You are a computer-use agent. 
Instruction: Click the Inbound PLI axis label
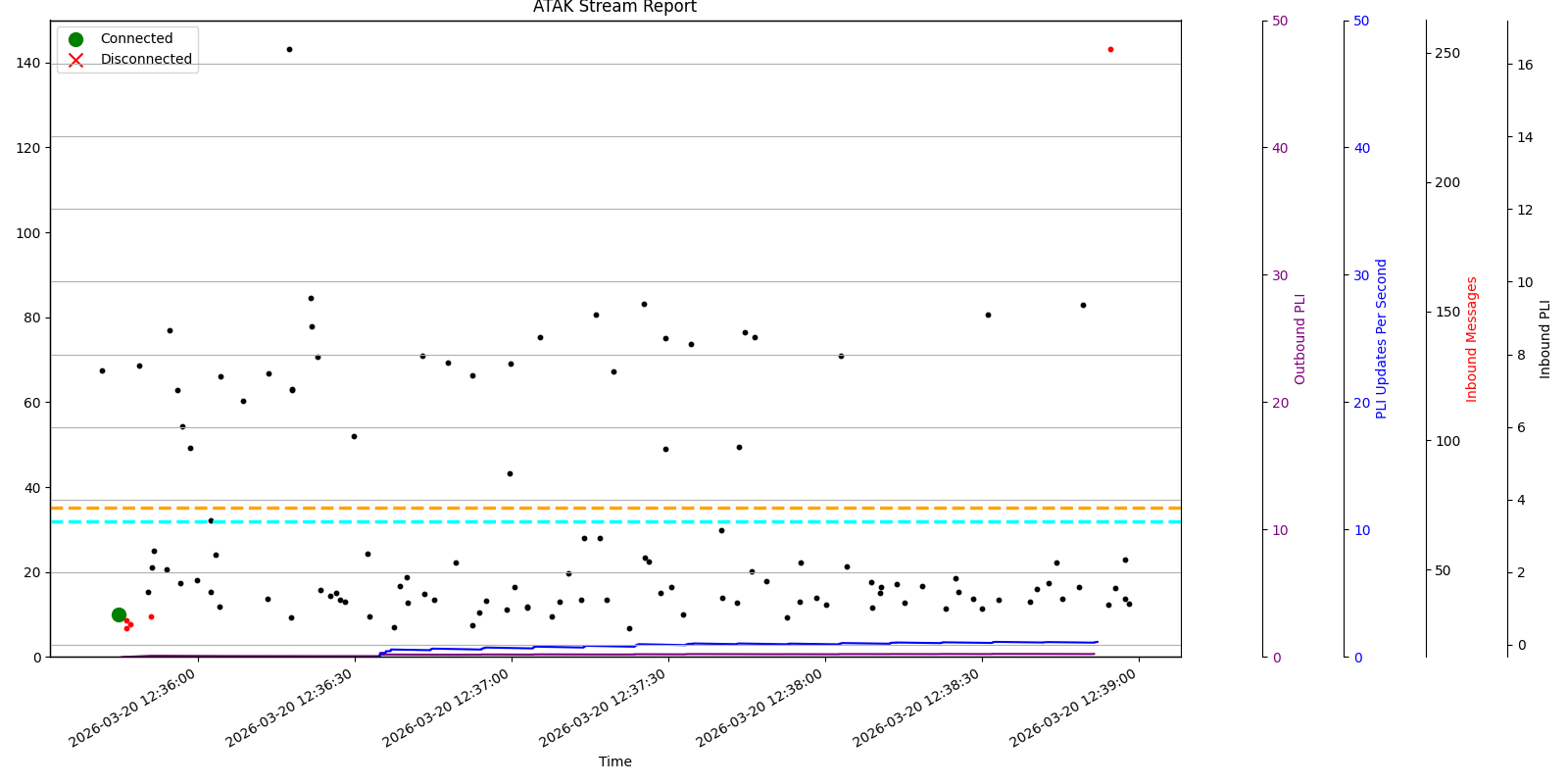1545,339
